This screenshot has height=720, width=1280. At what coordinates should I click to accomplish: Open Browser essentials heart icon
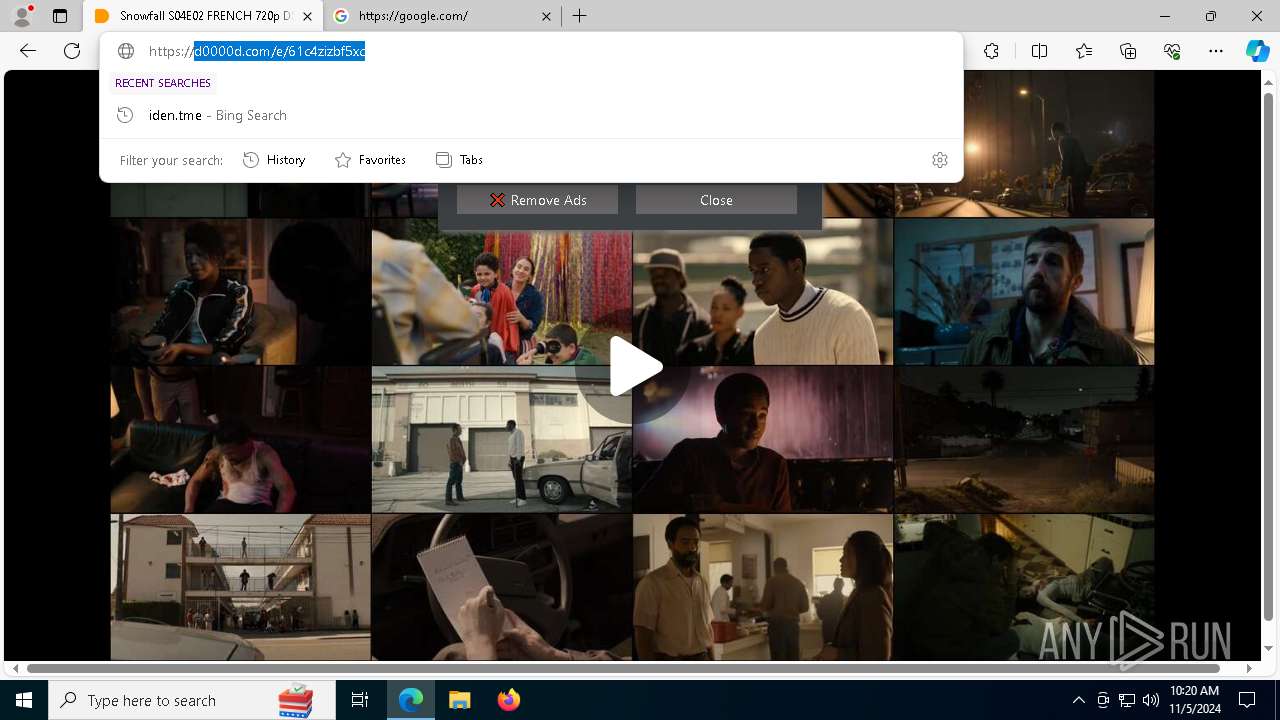tap(1172, 51)
